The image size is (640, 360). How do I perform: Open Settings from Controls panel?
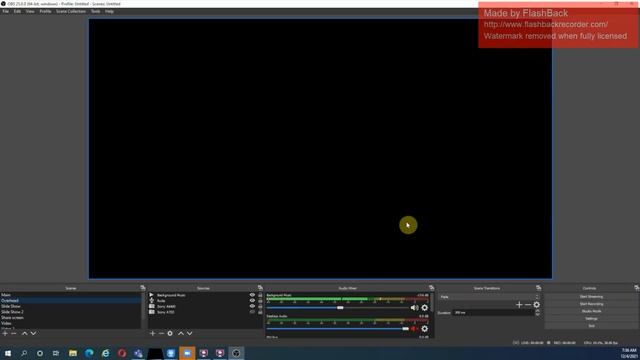tap(591, 318)
